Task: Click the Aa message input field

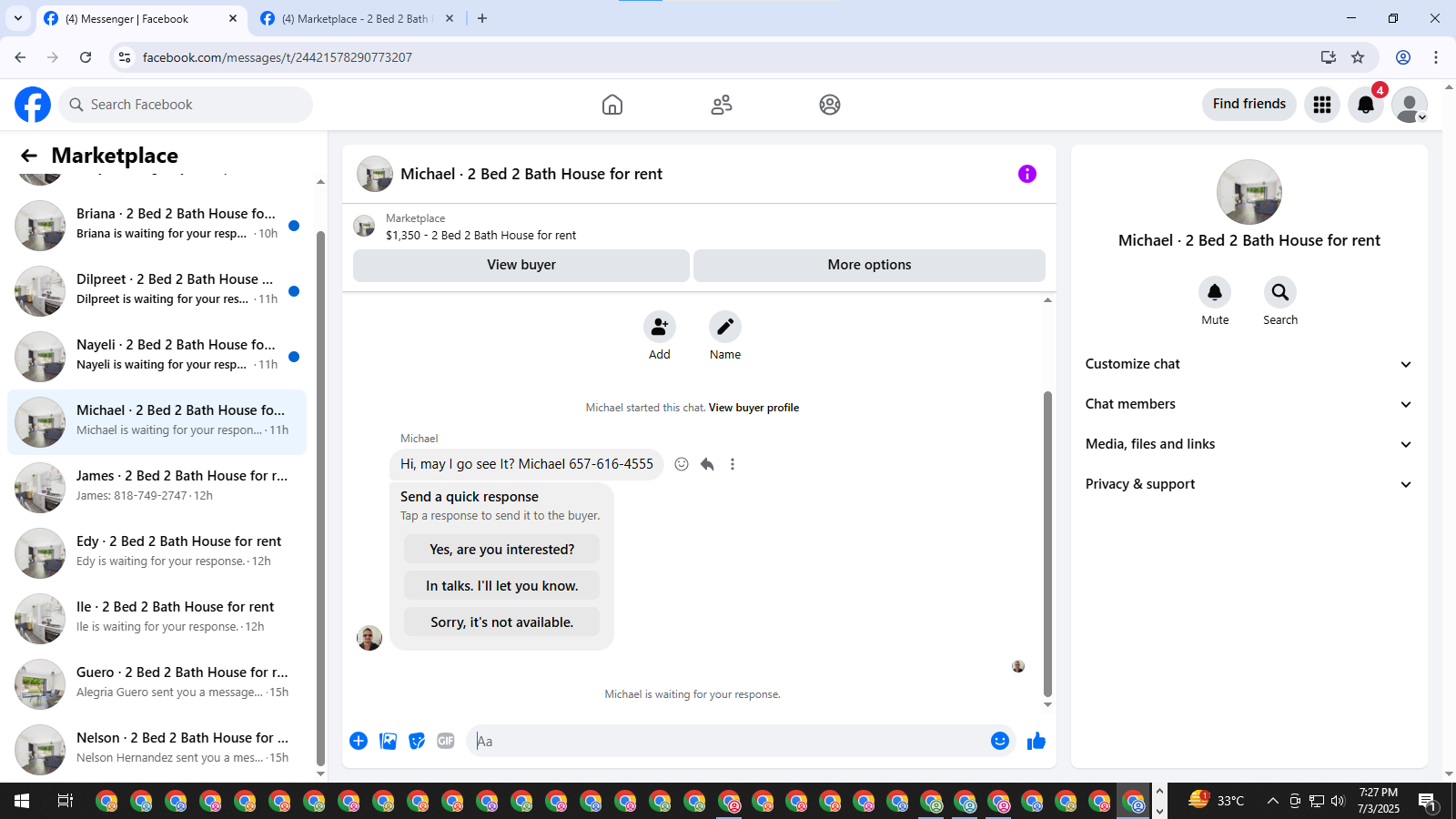Action: point(728,741)
